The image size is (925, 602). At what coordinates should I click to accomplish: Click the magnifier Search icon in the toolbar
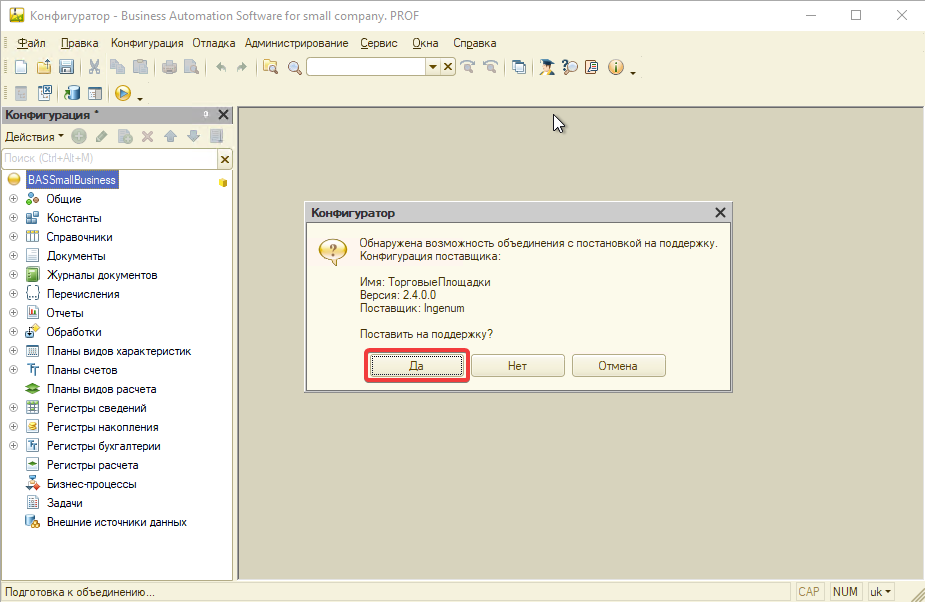[294, 67]
